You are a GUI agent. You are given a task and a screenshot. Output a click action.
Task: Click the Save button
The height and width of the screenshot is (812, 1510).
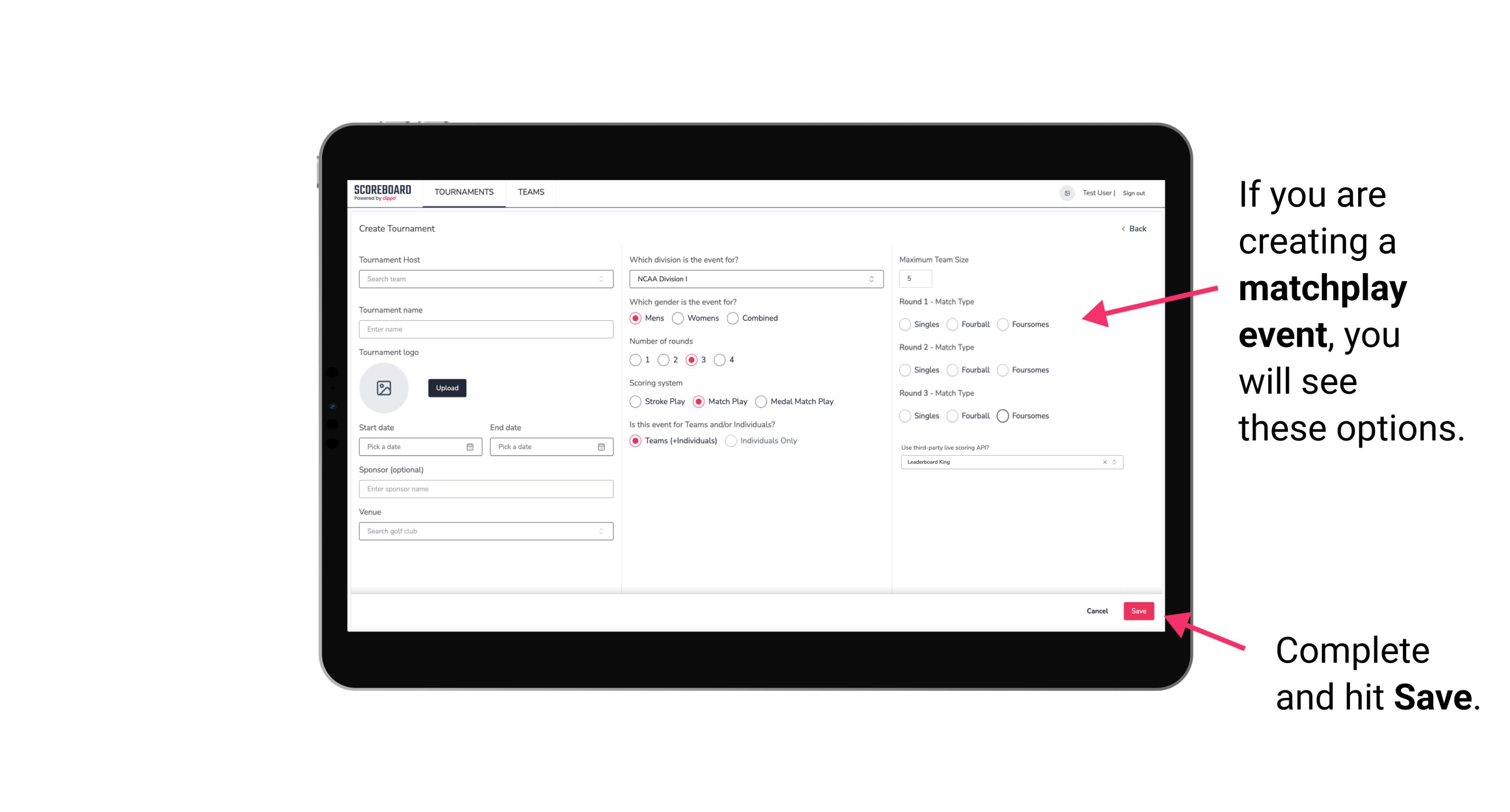point(1138,610)
